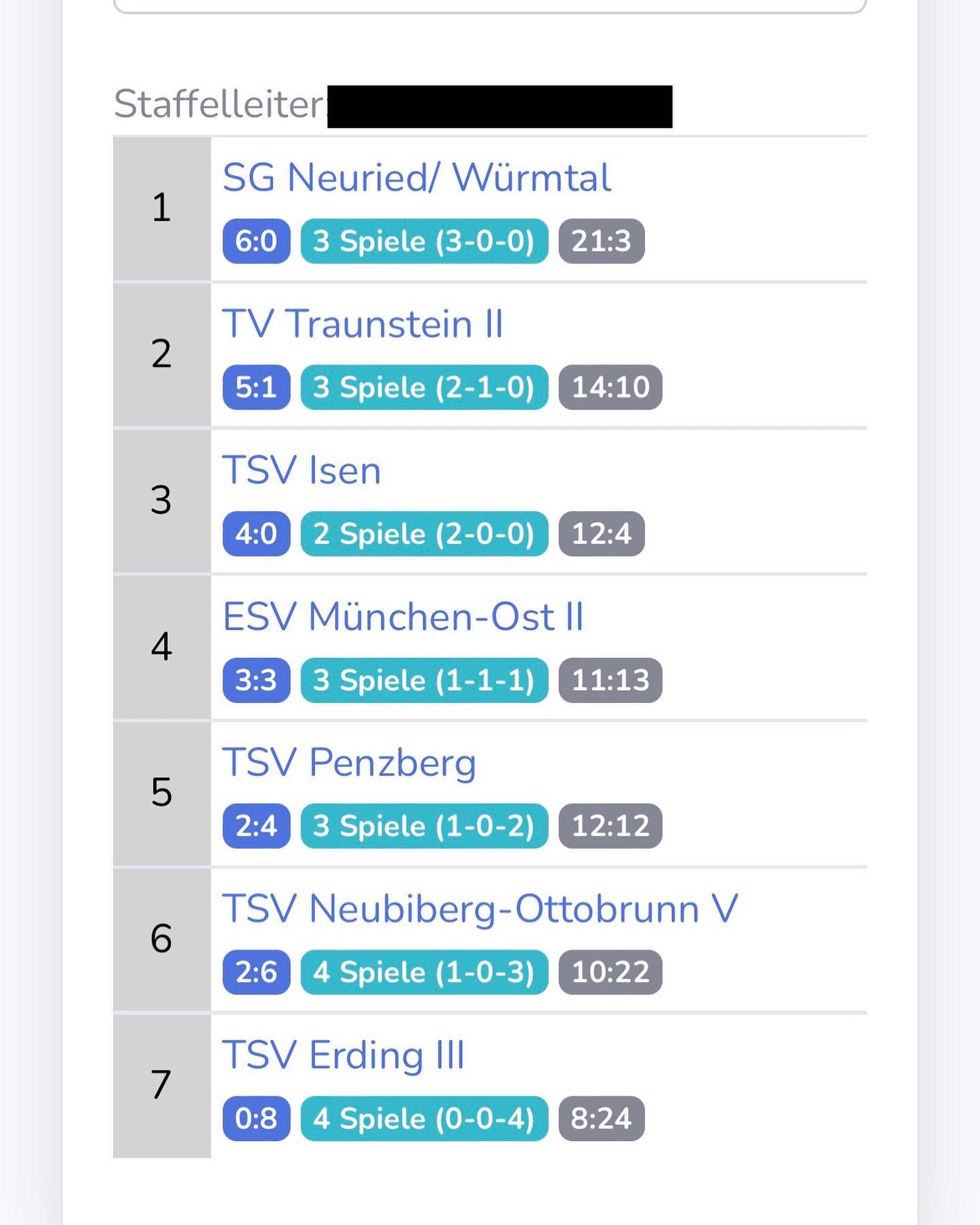Image resolution: width=980 pixels, height=1225 pixels.
Task: Click the 6:0 points badge
Action: pos(256,241)
